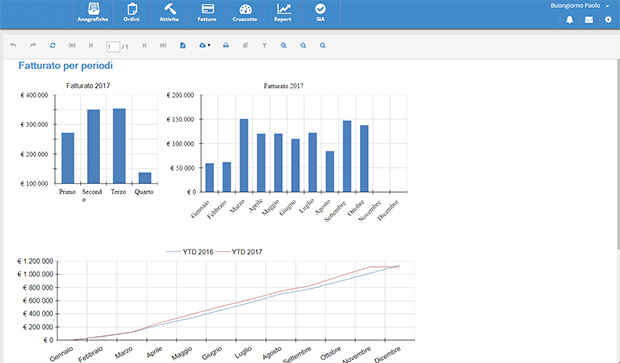Navigate back in report history
The height and width of the screenshot is (363, 620).
[x=13, y=45]
